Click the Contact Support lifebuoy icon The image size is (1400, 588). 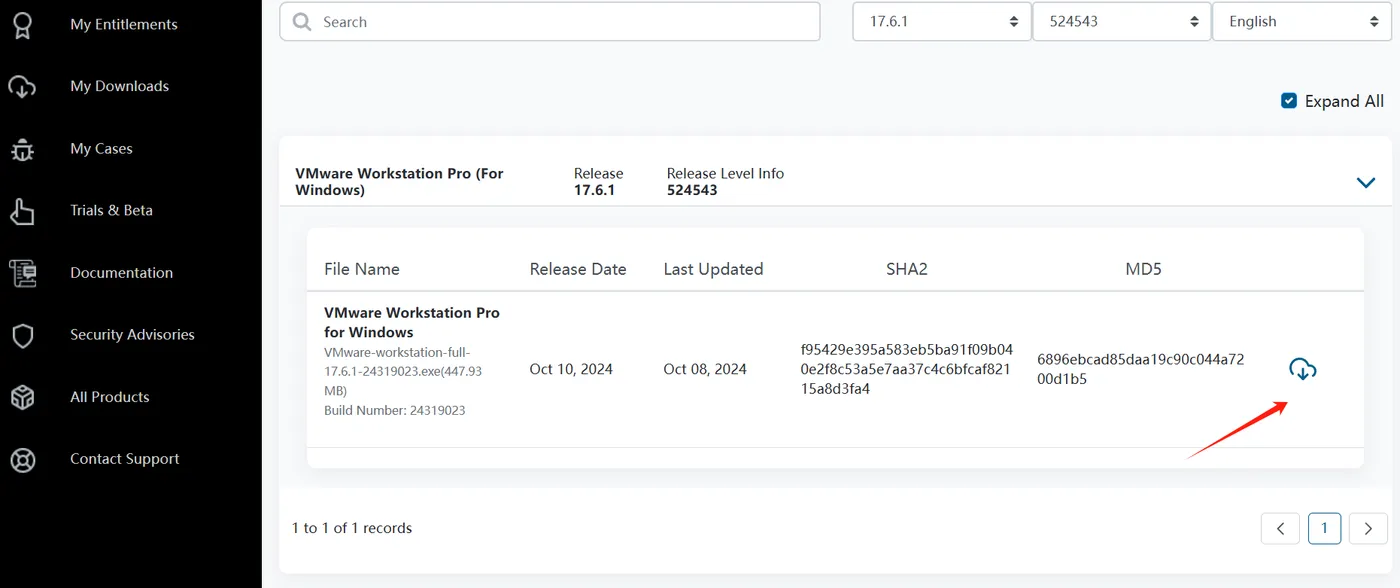click(x=22, y=459)
